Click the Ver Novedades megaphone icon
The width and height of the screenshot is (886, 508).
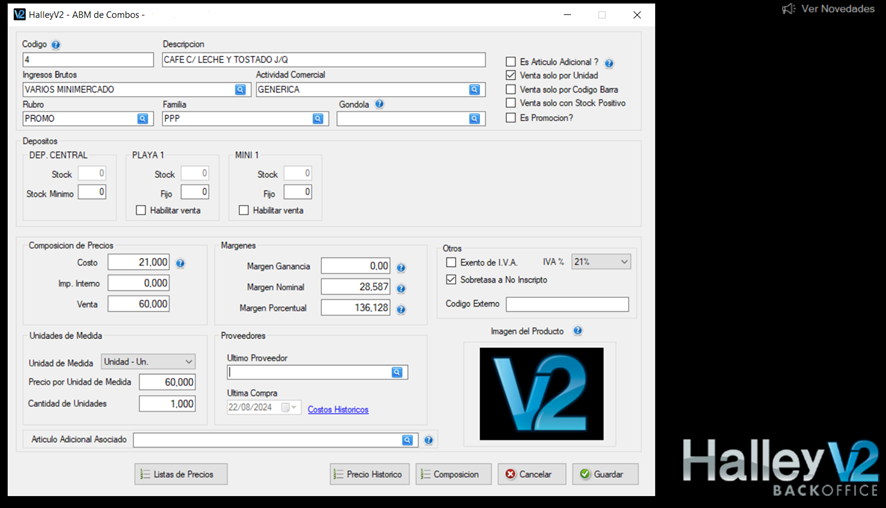(788, 9)
